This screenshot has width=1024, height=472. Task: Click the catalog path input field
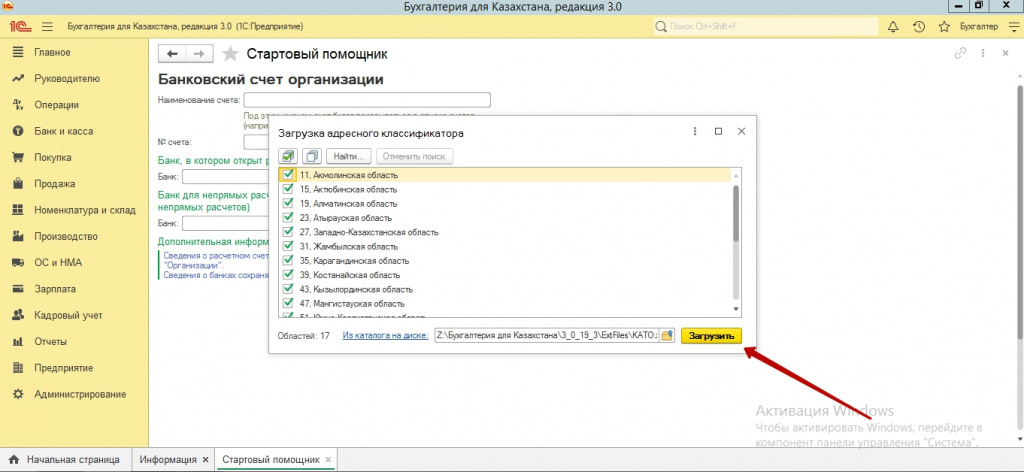pyautogui.click(x=546, y=336)
